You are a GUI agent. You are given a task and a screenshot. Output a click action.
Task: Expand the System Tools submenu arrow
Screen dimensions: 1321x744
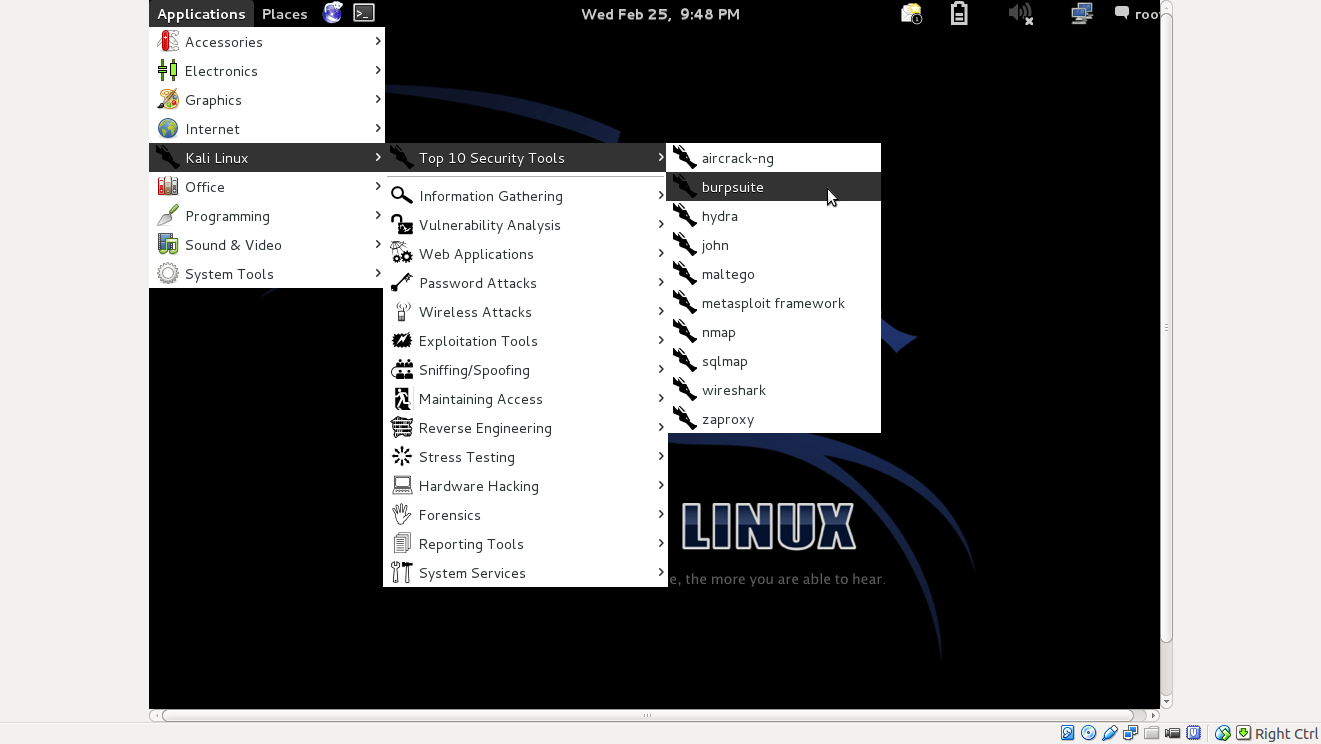(378, 273)
